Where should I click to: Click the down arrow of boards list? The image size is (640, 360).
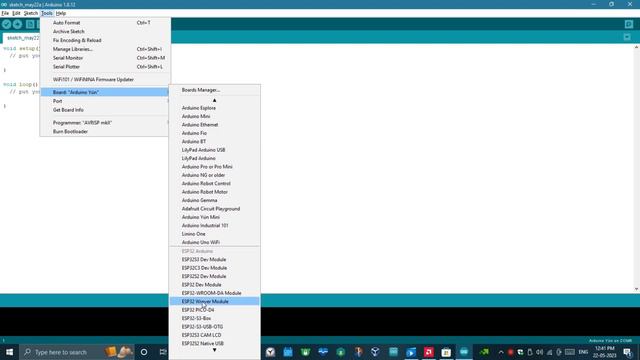tap(215, 350)
